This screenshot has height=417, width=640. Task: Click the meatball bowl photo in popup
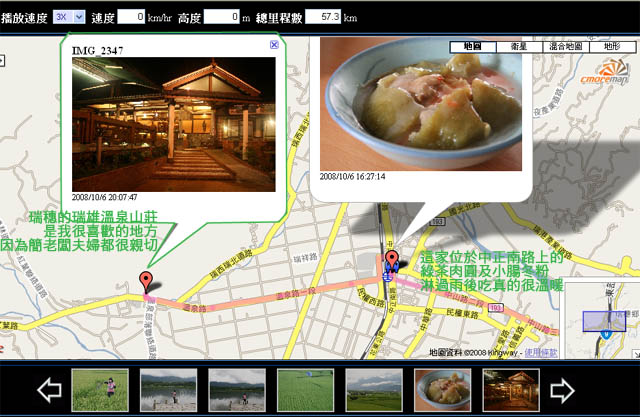click(421, 104)
